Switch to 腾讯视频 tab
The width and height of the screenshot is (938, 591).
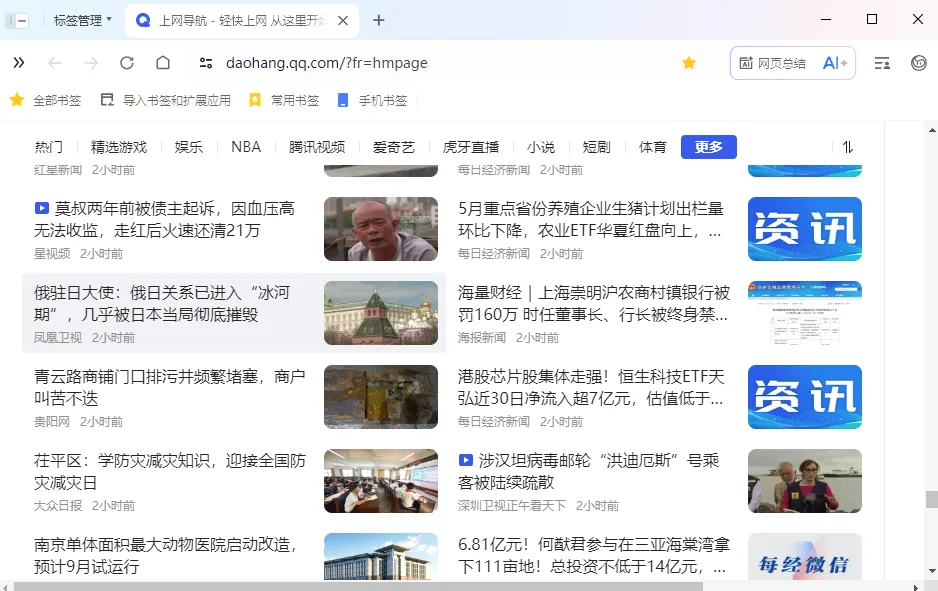pos(316,147)
